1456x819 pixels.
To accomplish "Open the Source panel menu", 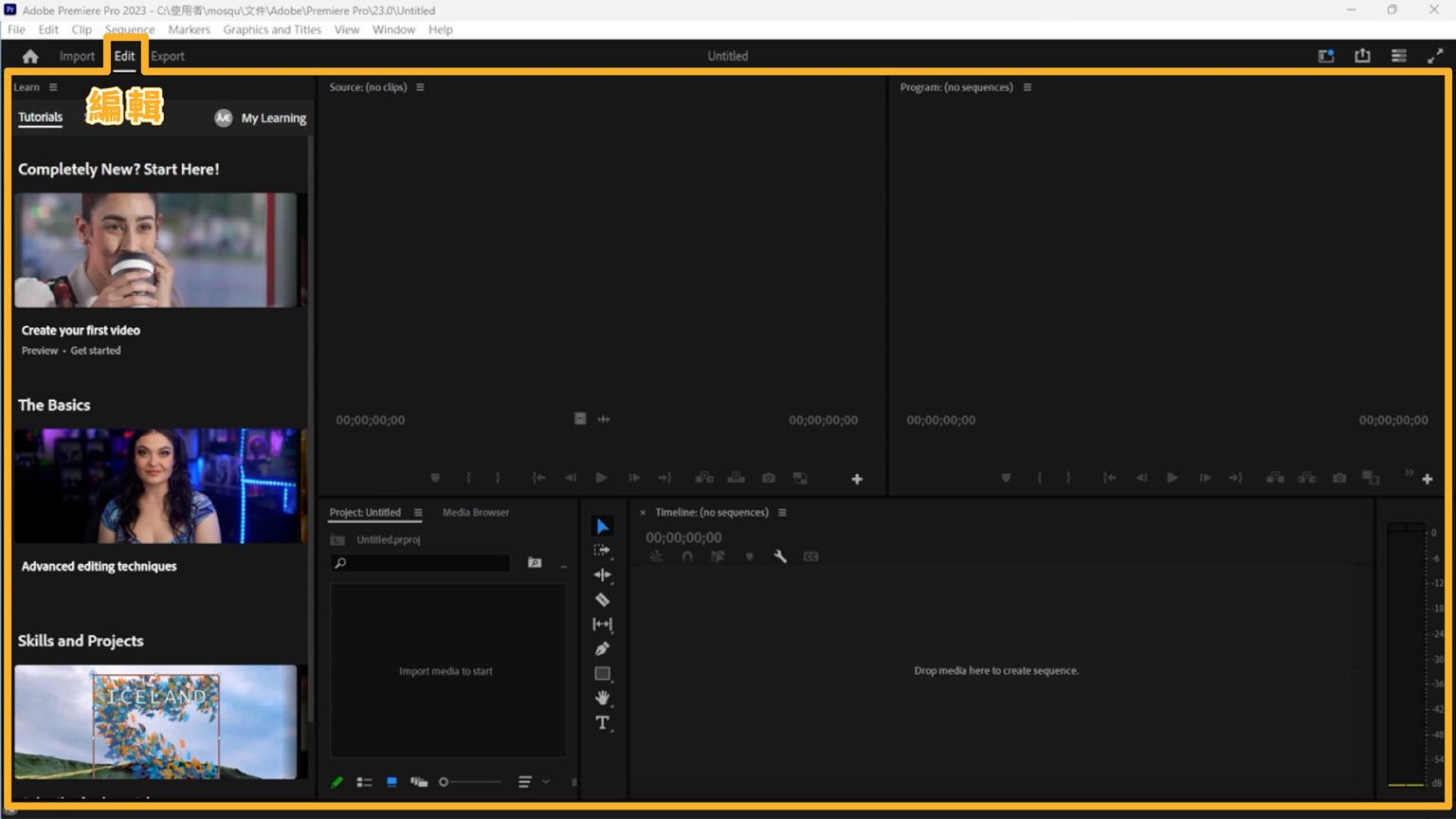I will click(x=419, y=86).
